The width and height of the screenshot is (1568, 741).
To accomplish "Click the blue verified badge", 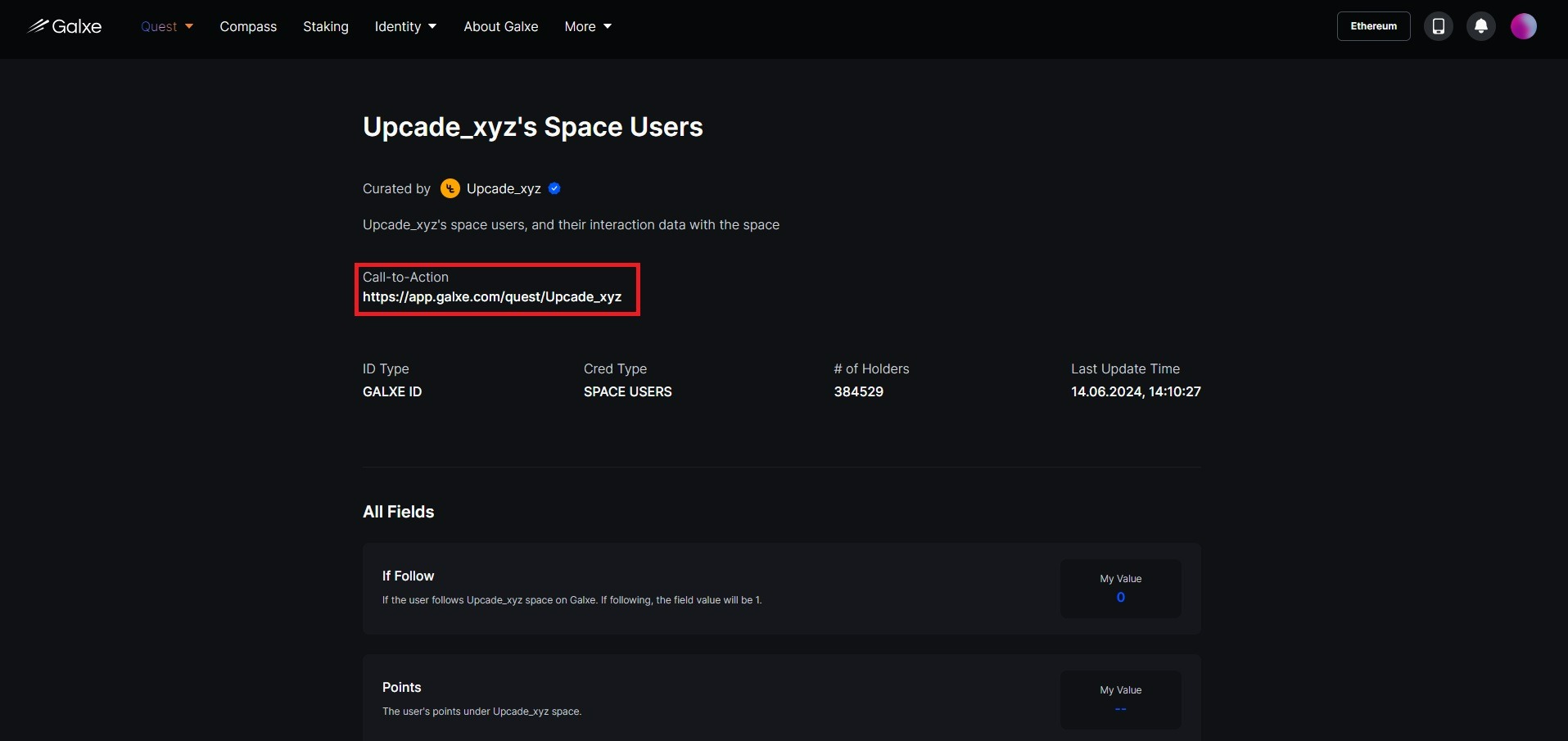I will click(554, 188).
